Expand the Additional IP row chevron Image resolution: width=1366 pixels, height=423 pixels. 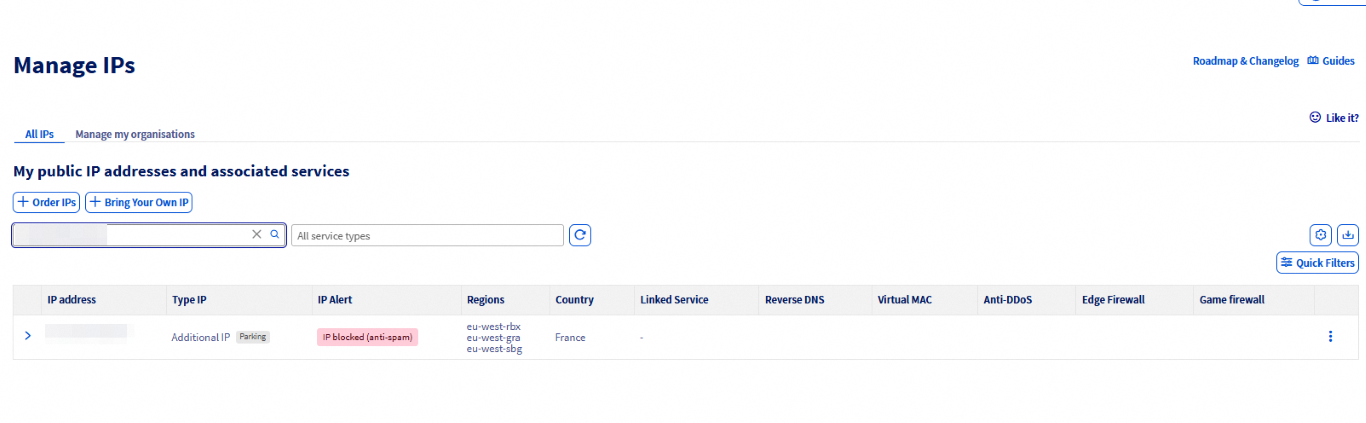pos(28,336)
